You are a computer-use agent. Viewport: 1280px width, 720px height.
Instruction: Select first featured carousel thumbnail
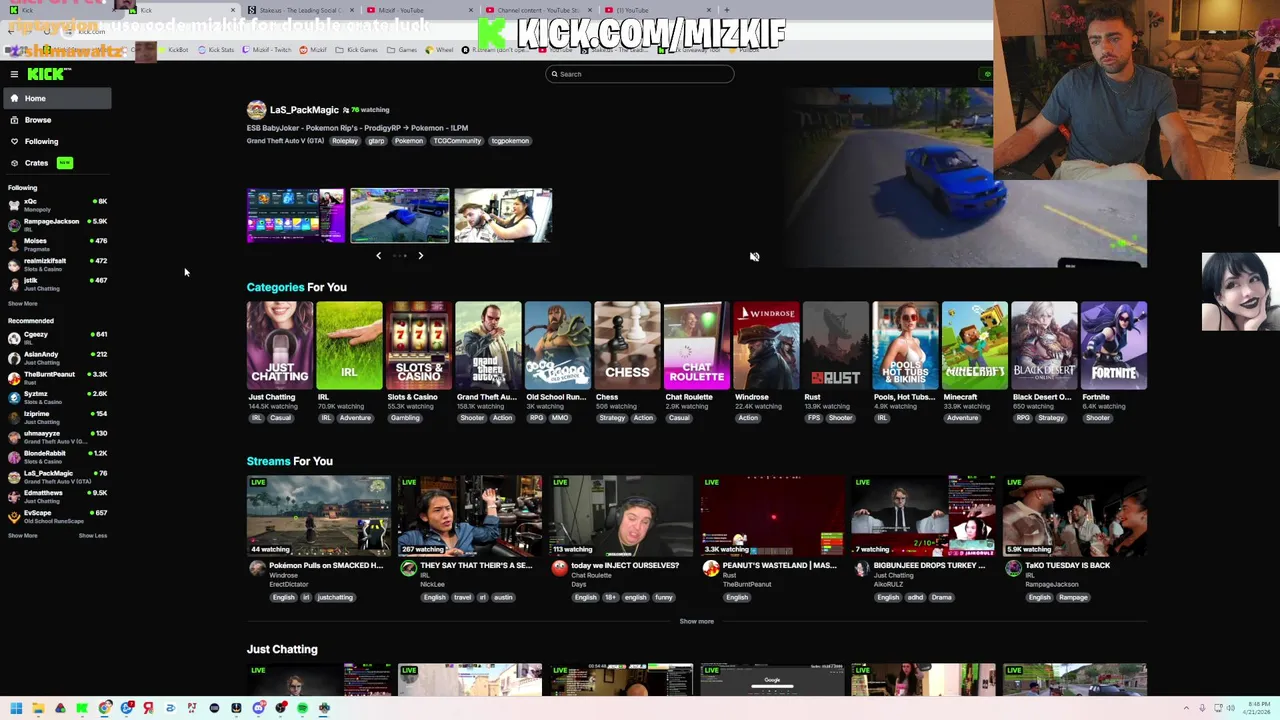[296, 215]
